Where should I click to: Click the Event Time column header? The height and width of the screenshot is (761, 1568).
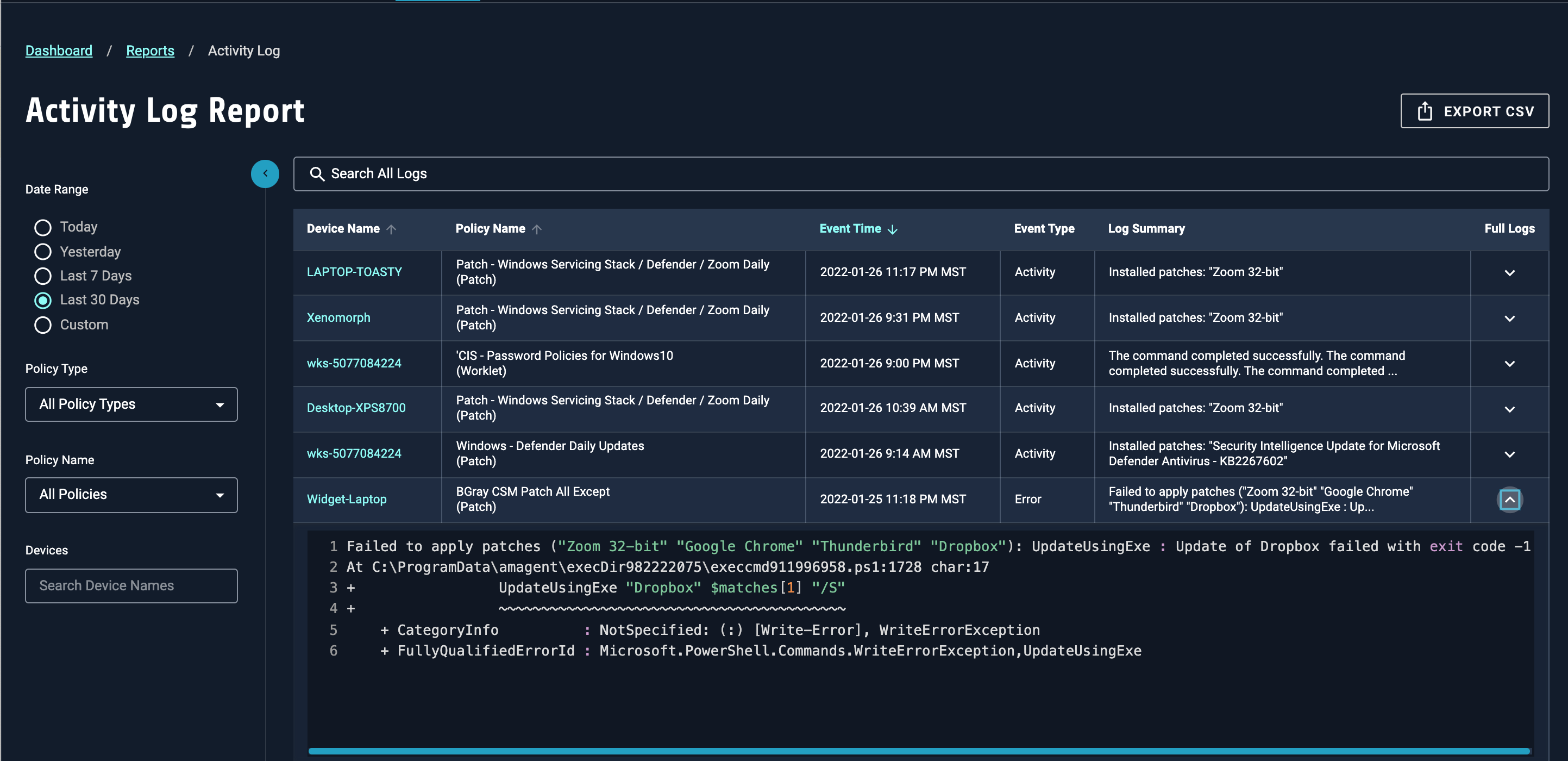click(x=850, y=229)
